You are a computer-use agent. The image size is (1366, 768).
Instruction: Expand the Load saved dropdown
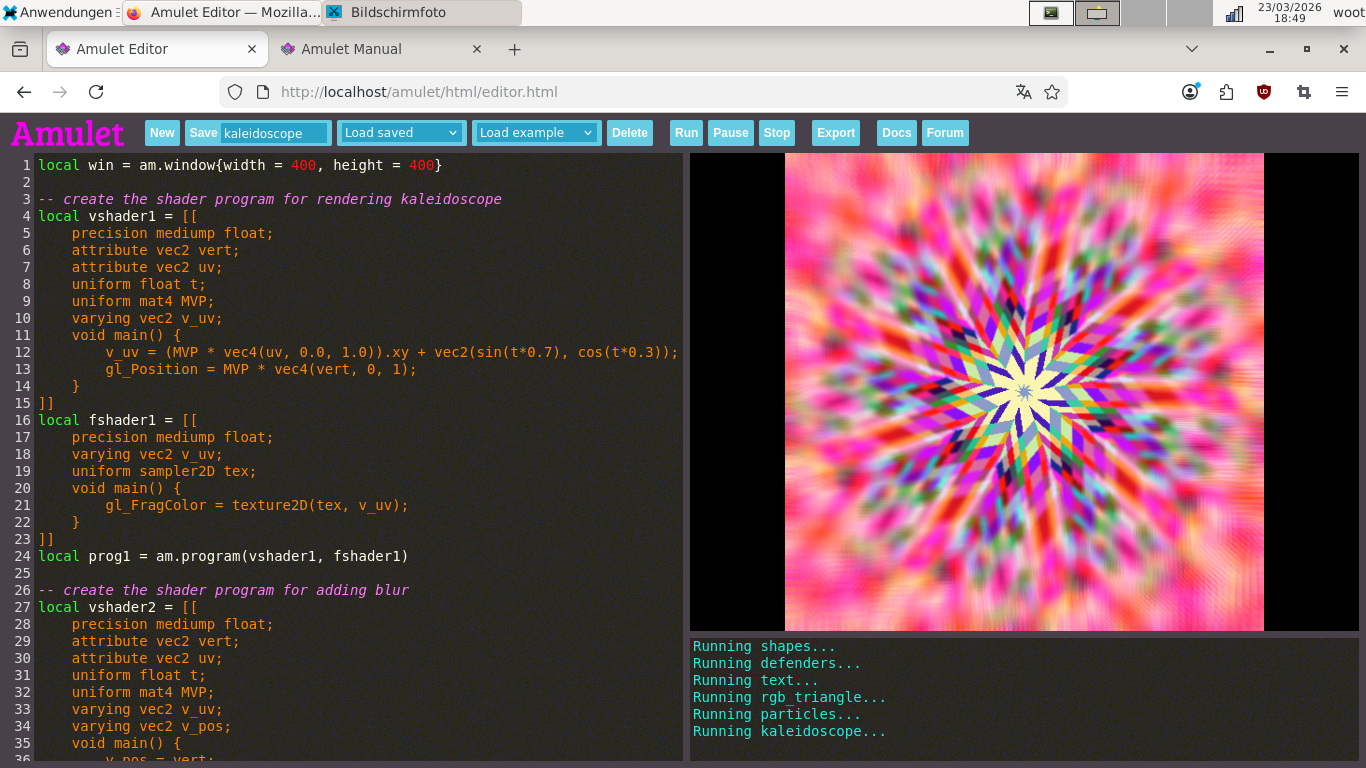[x=401, y=133]
